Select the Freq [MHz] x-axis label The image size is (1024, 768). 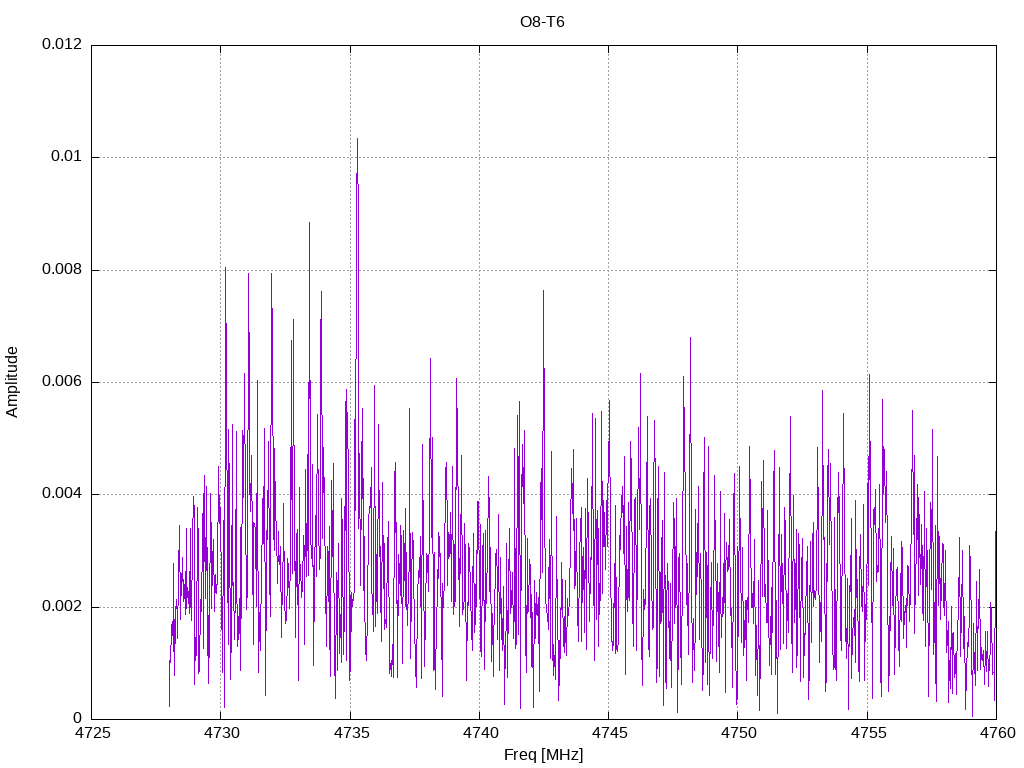[x=543, y=755]
